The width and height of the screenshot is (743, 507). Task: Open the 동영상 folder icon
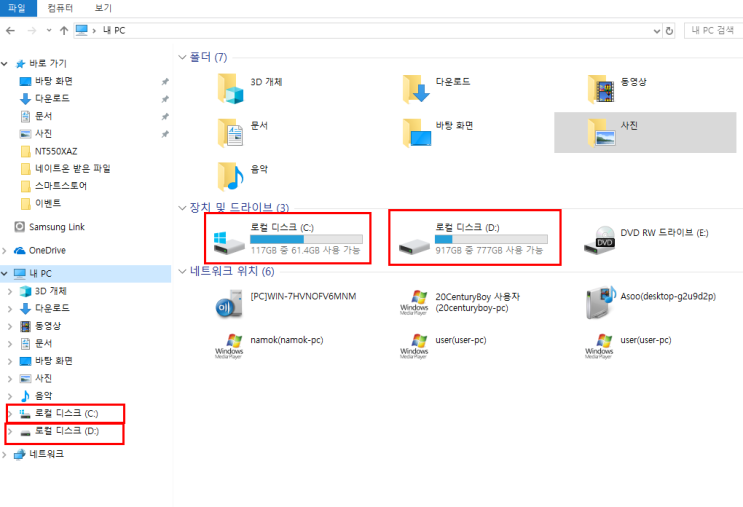[x=601, y=89]
